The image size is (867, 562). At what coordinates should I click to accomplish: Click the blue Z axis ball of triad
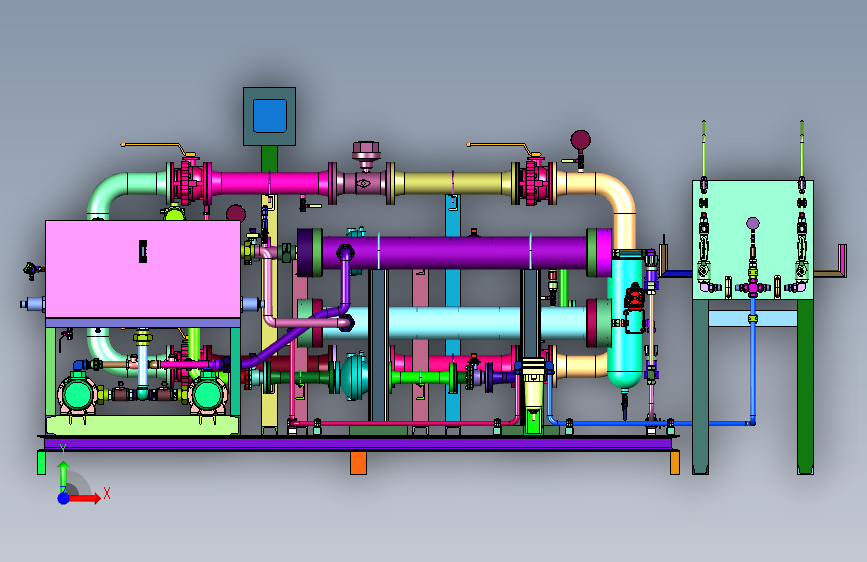click(64, 498)
